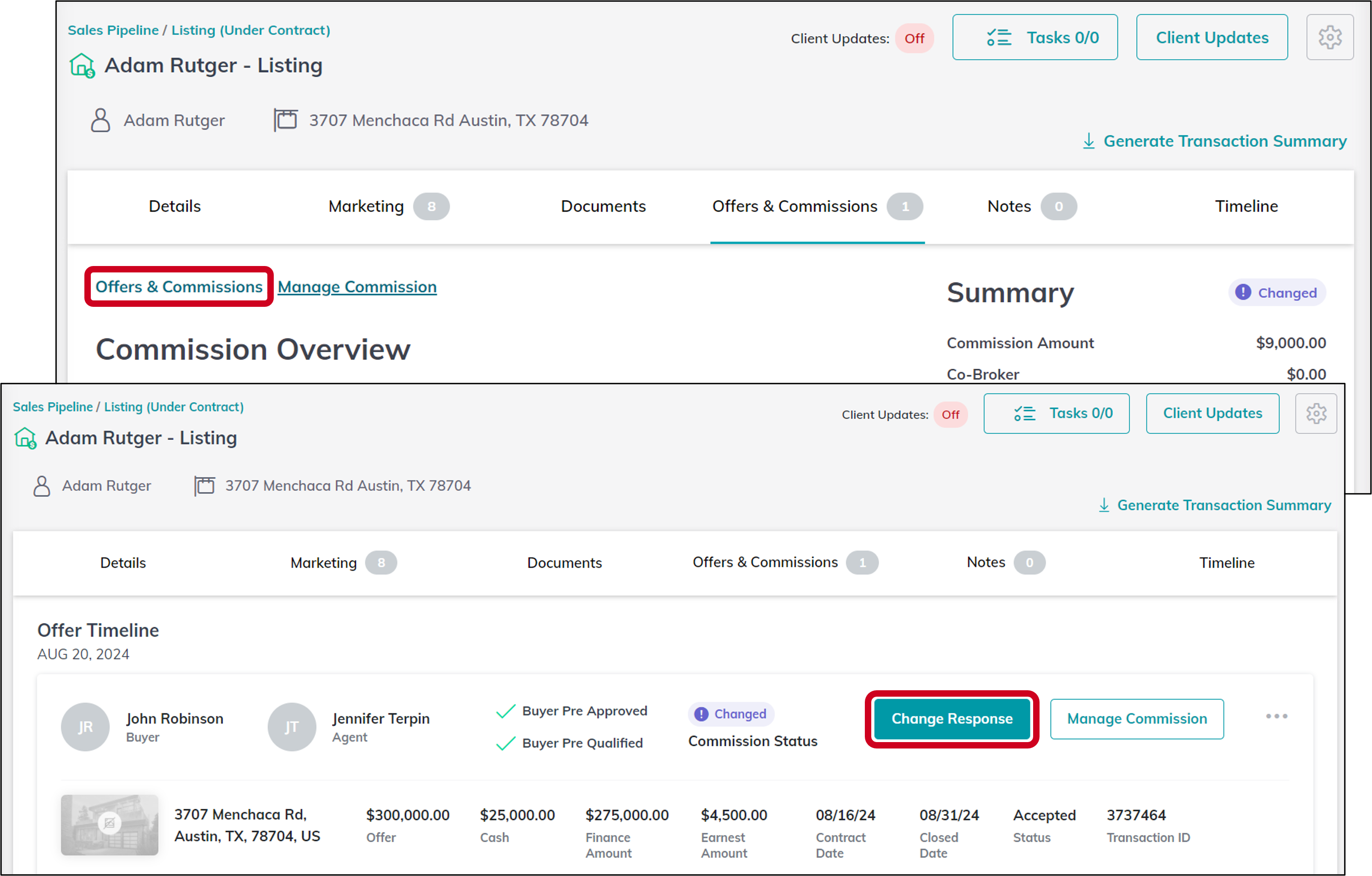This screenshot has width=1372, height=876.
Task: Select the person icon next to Adam Rutger
Action: pyautogui.click(x=100, y=120)
